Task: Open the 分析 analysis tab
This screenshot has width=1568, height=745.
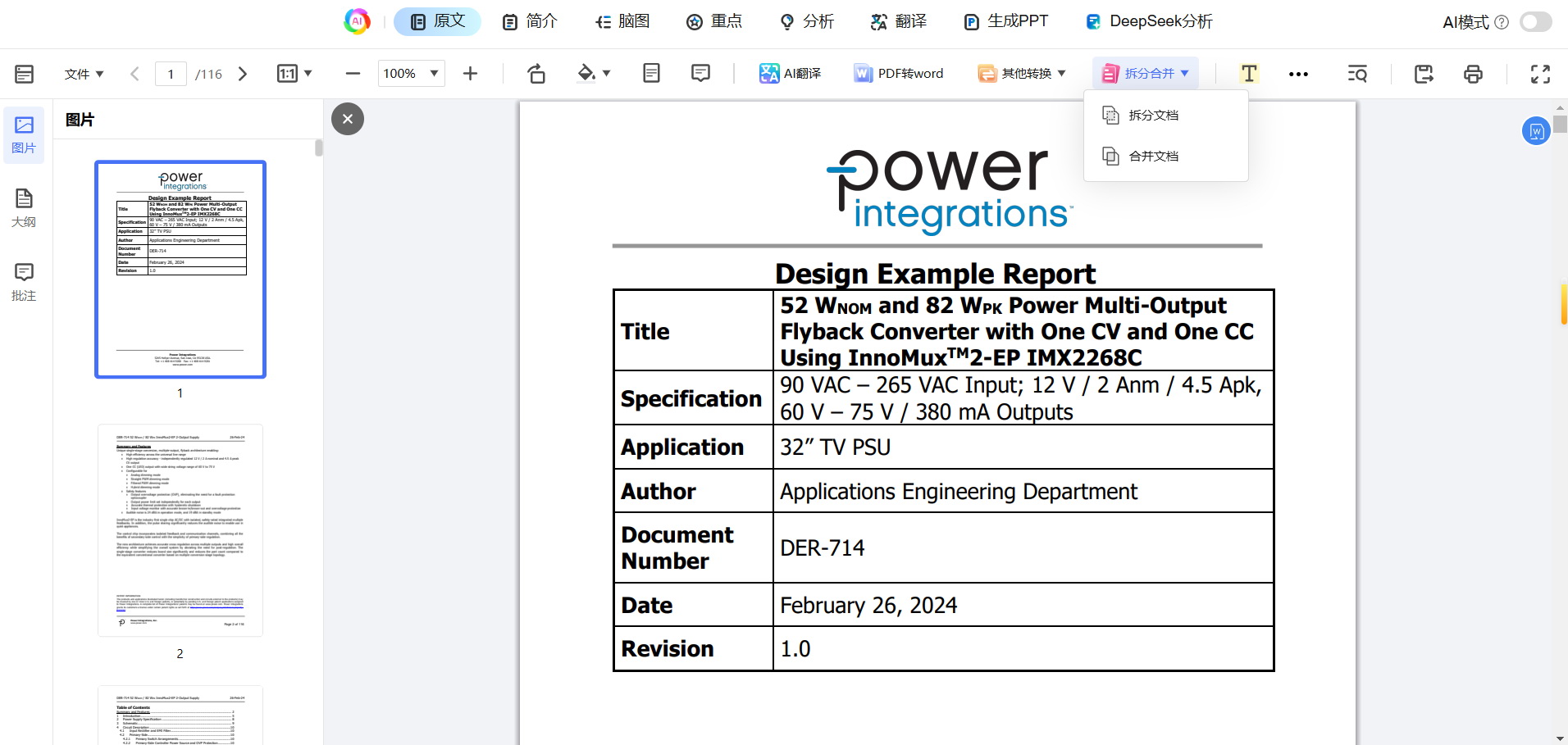Action: pos(807,21)
